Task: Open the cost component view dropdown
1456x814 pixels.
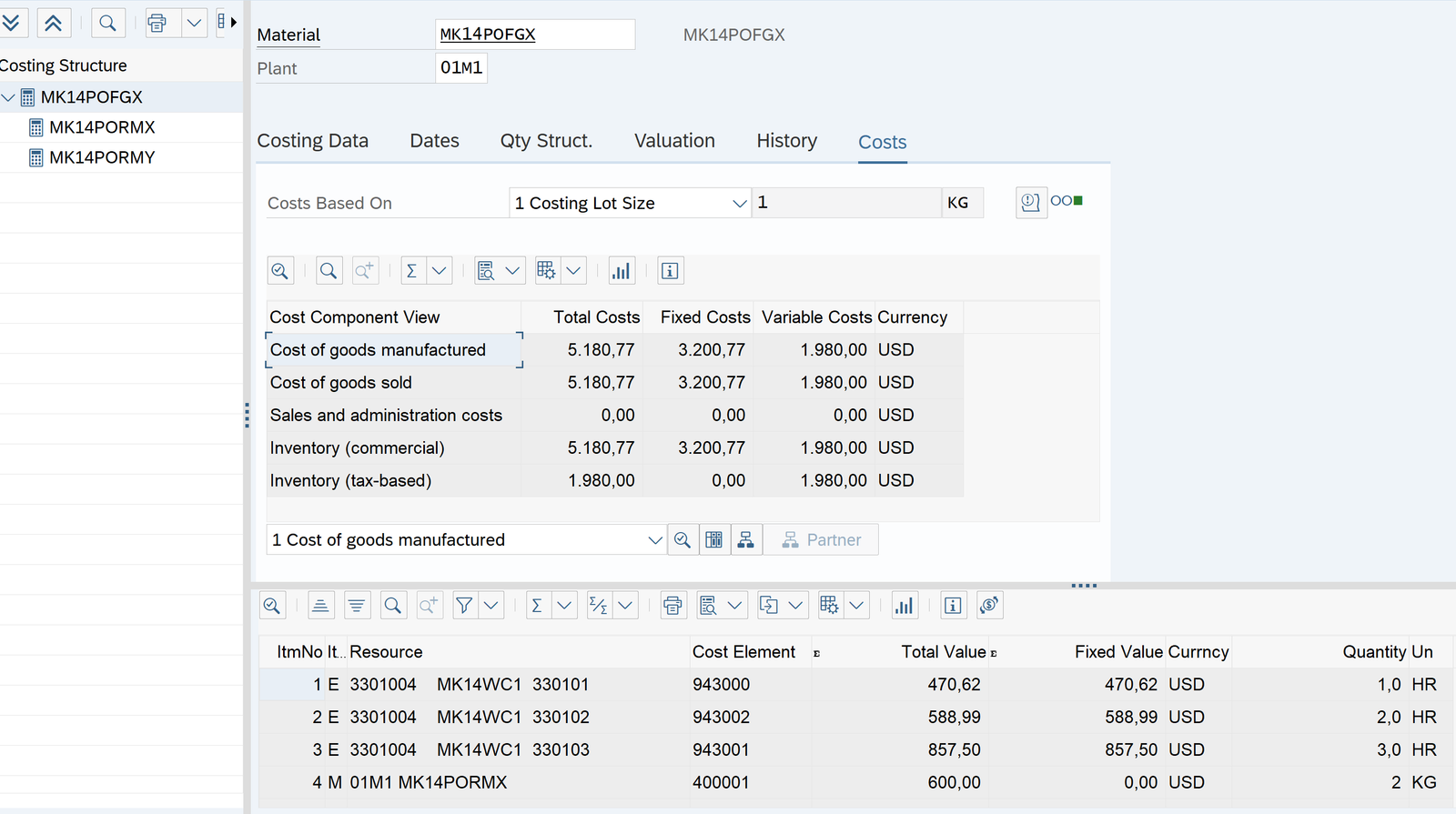Action: pyautogui.click(x=654, y=540)
